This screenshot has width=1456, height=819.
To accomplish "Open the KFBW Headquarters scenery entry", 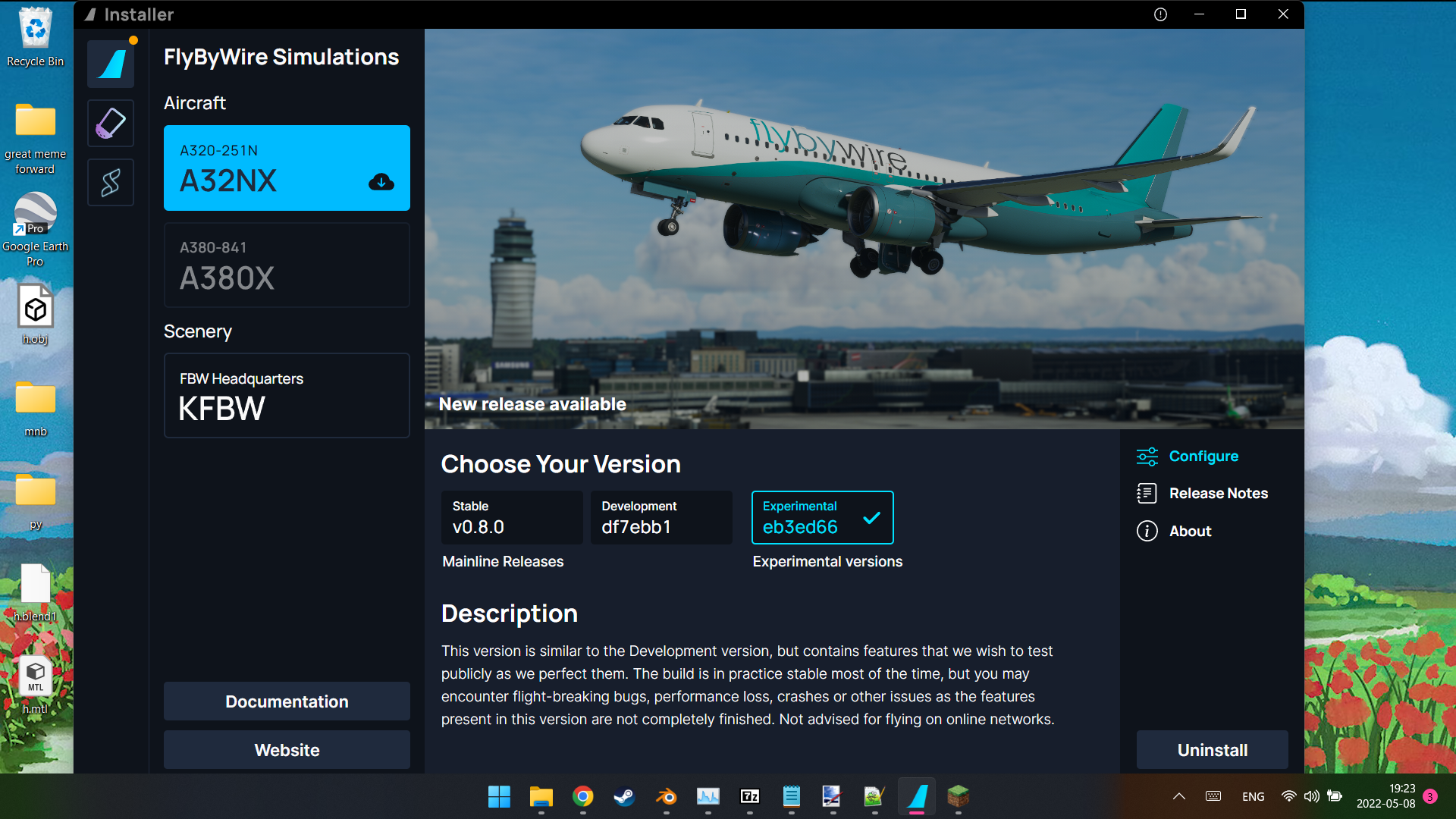I will [287, 395].
